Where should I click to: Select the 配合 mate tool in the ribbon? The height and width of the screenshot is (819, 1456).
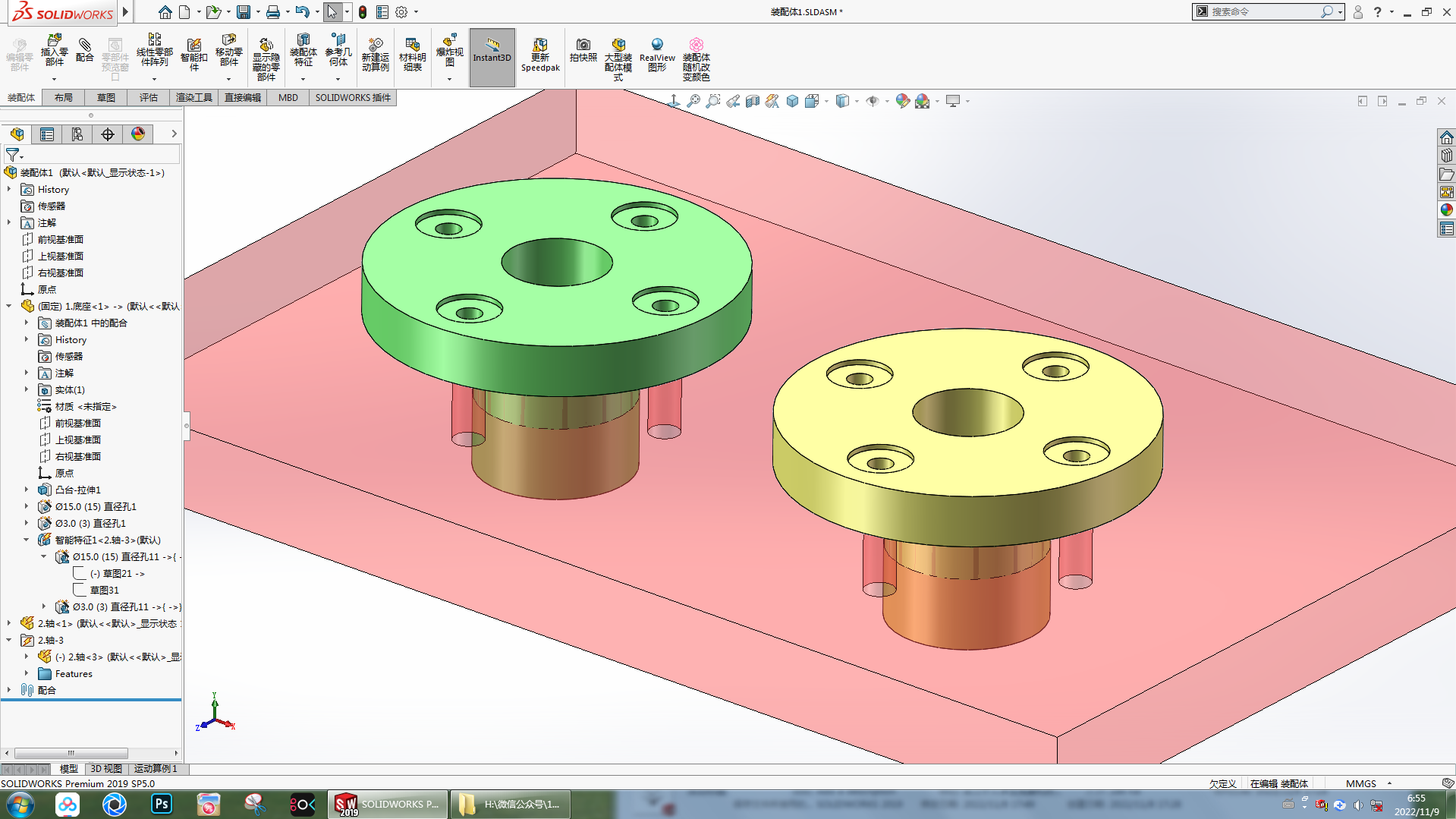[85, 50]
